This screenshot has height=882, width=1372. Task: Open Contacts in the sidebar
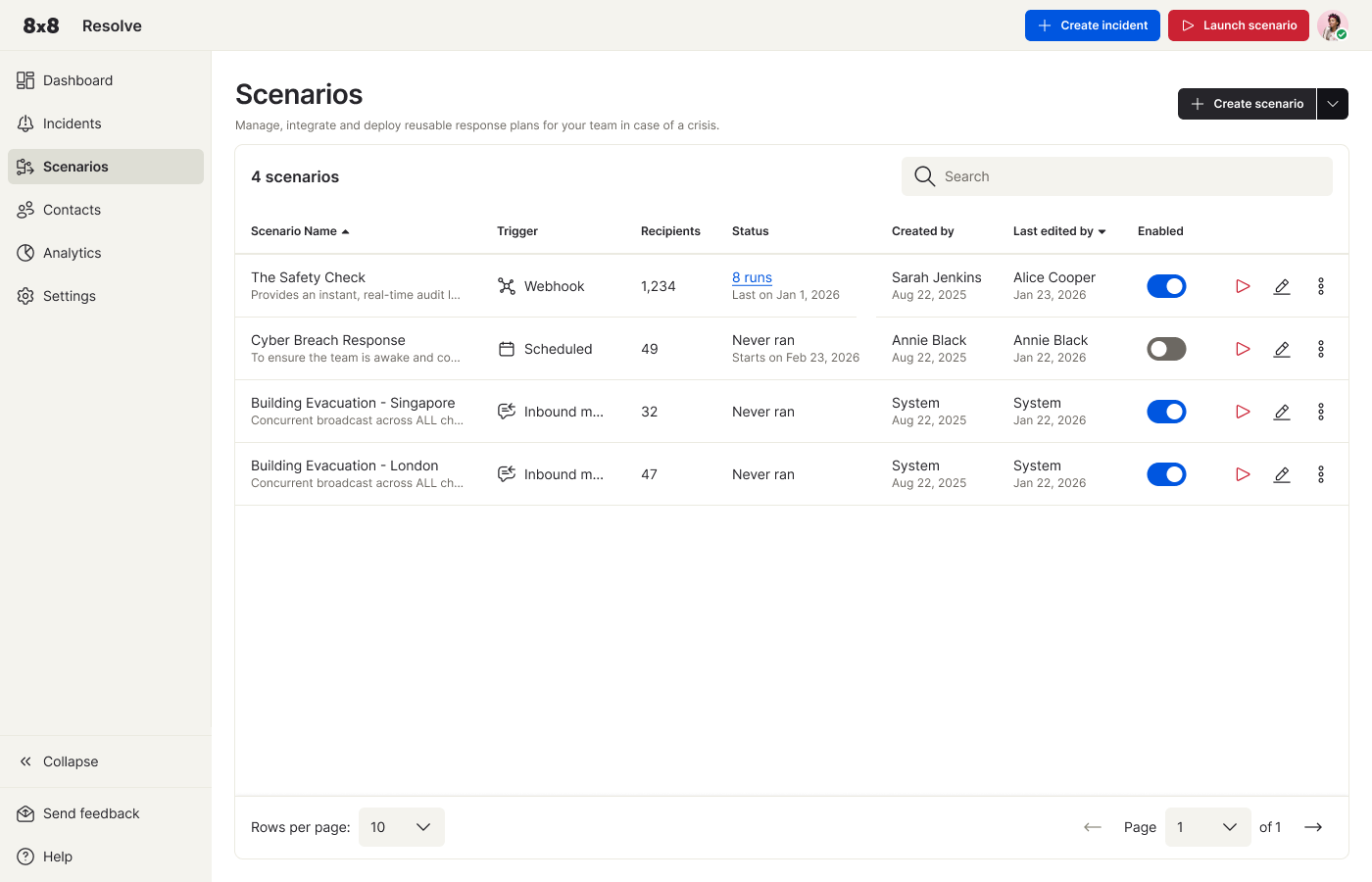pos(106,210)
